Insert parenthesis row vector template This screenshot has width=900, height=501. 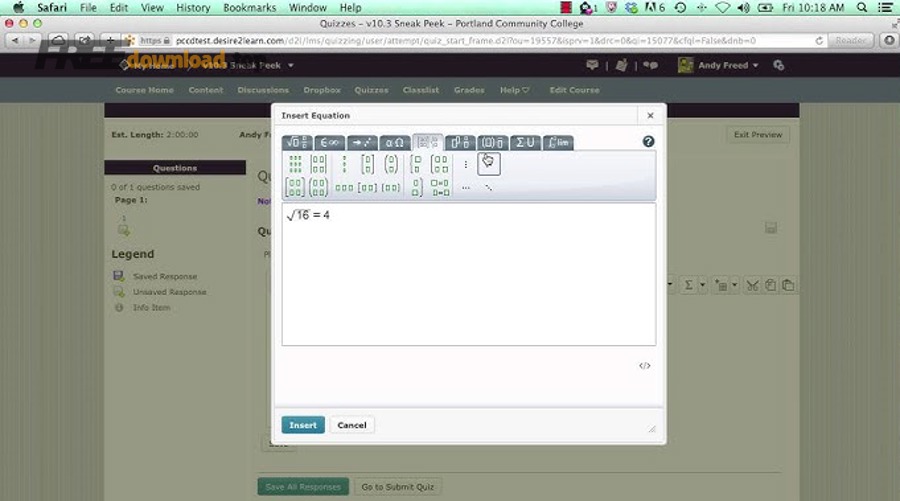391,188
